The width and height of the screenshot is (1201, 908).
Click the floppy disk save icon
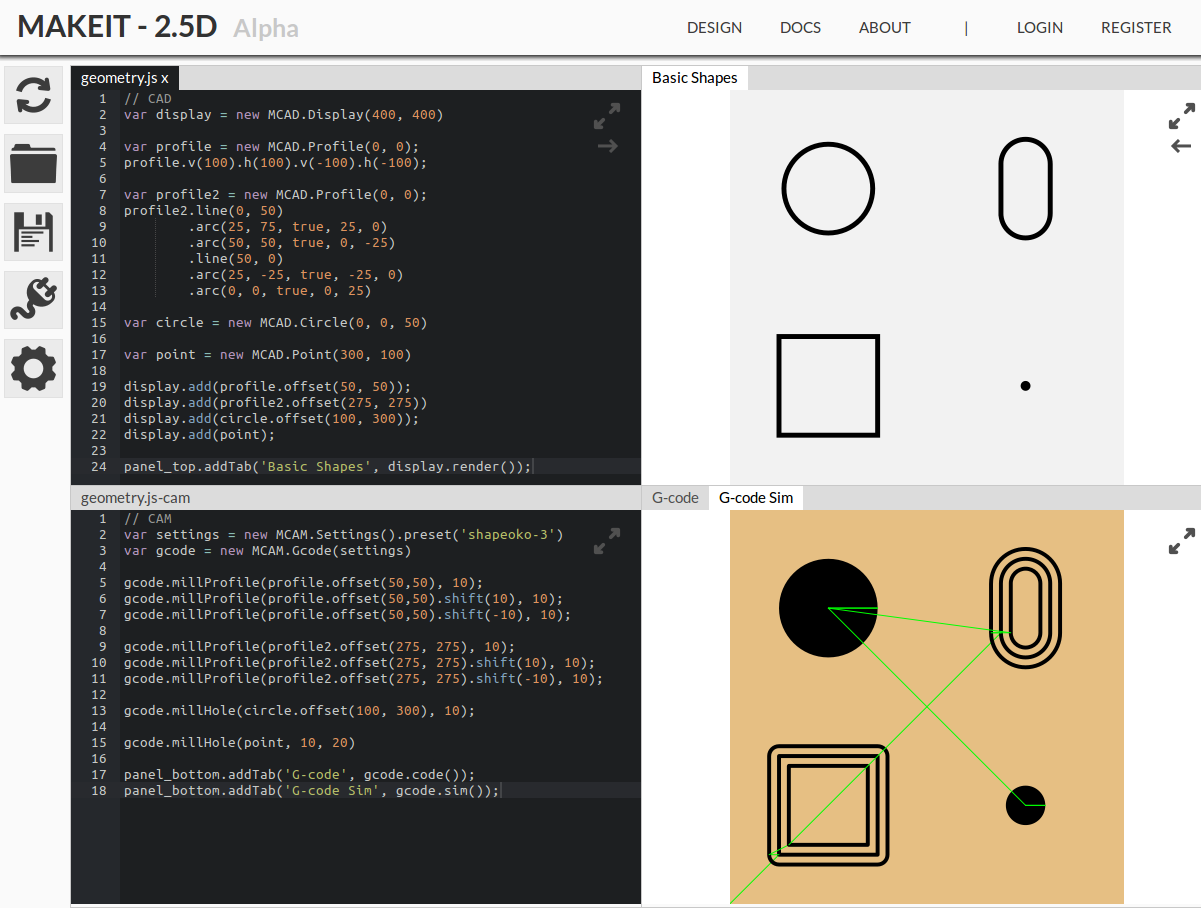(34, 231)
